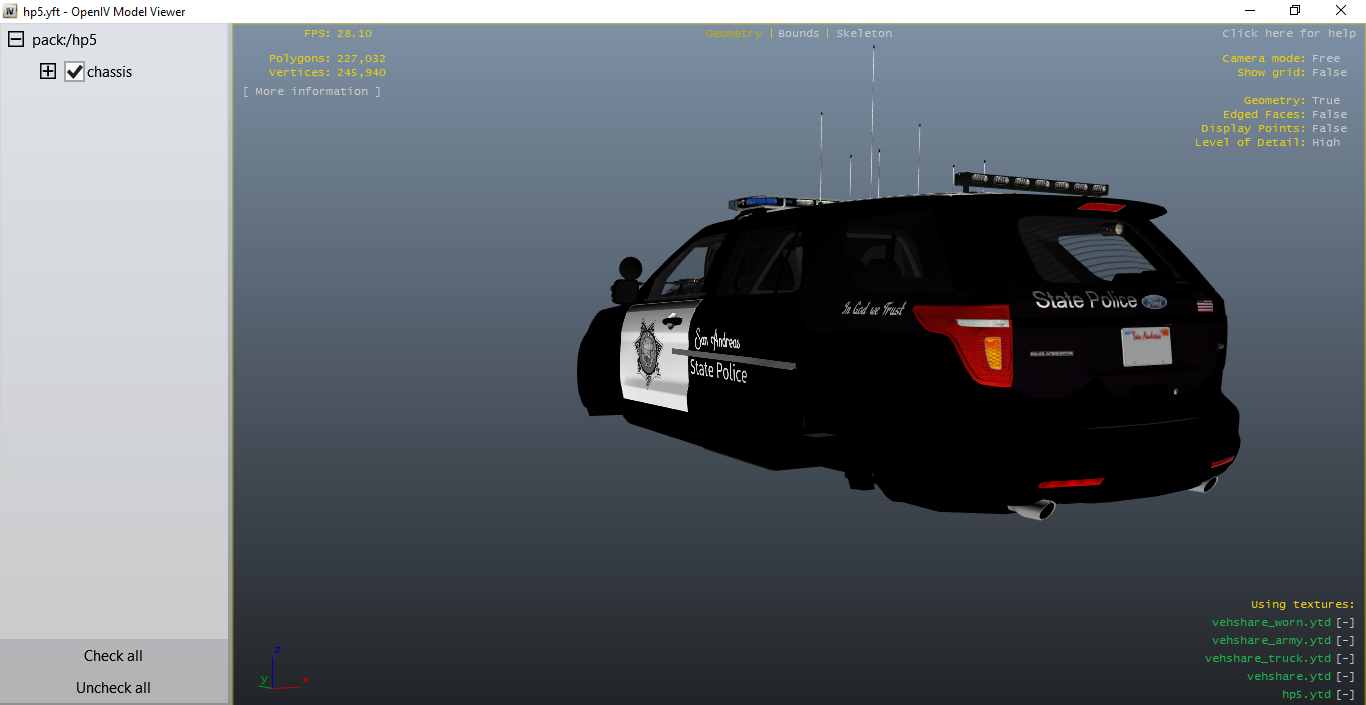Open the More information link

coord(311,92)
